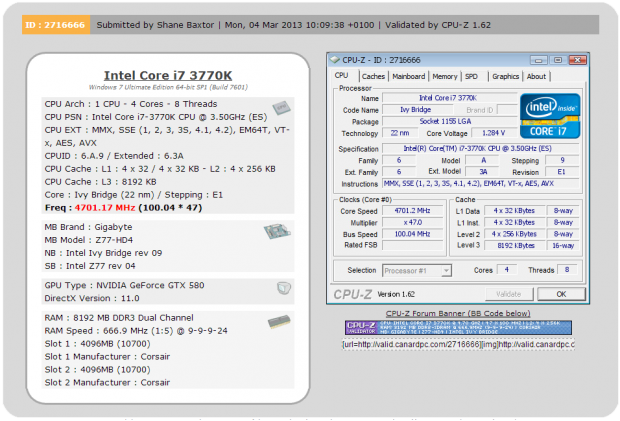Viewport: 620px width, 421px height.
Task: Click the red Freq 4701.17 MHz text
Action: 105,208
